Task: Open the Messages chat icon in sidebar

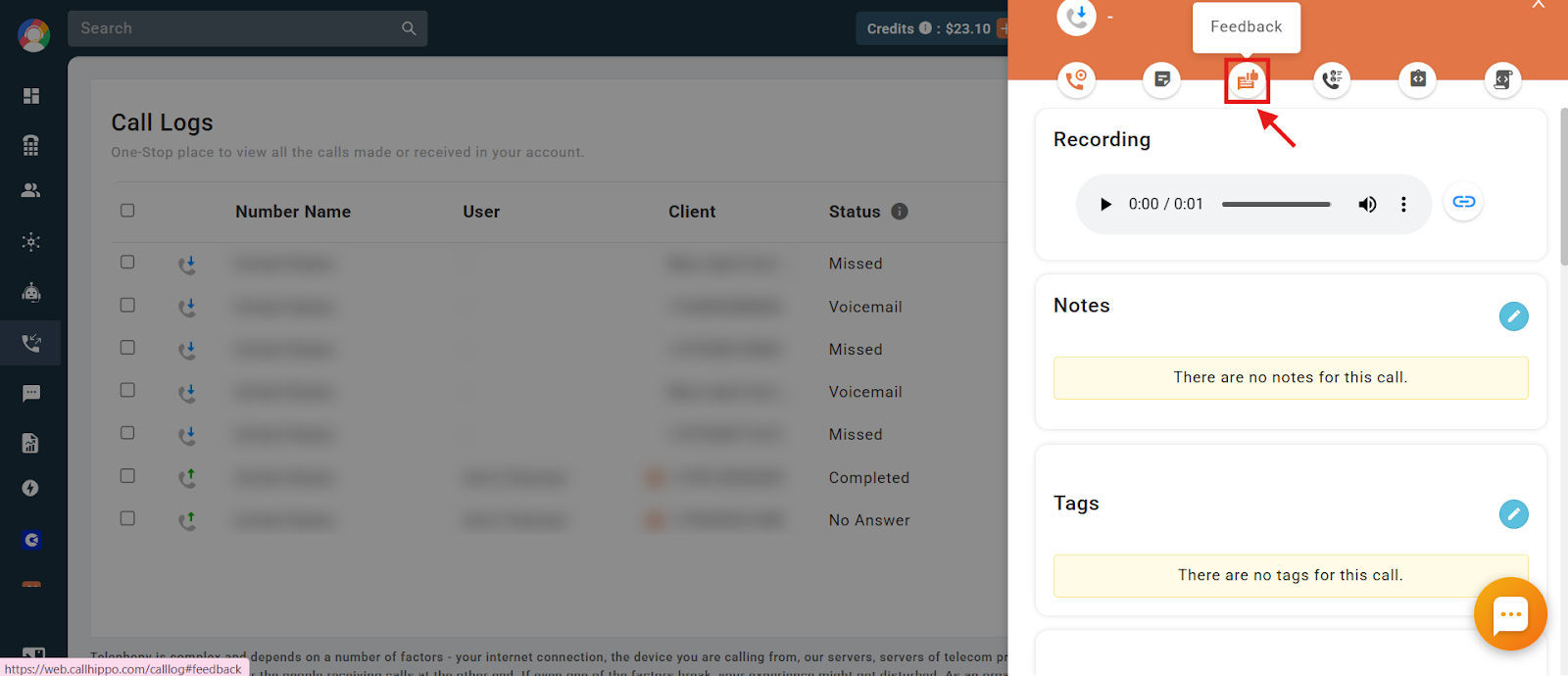Action: (31, 394)
